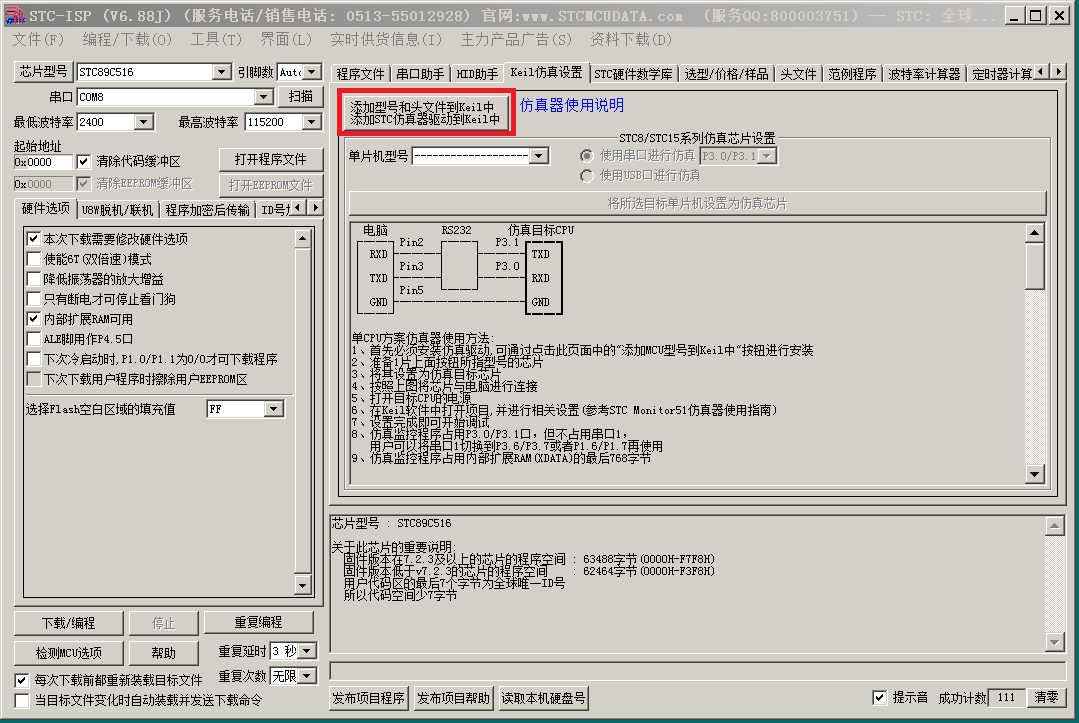Click 打开程序文件 button
Image resolution: width=1079 pixels, height=723 pixels.
pos(270,160)
